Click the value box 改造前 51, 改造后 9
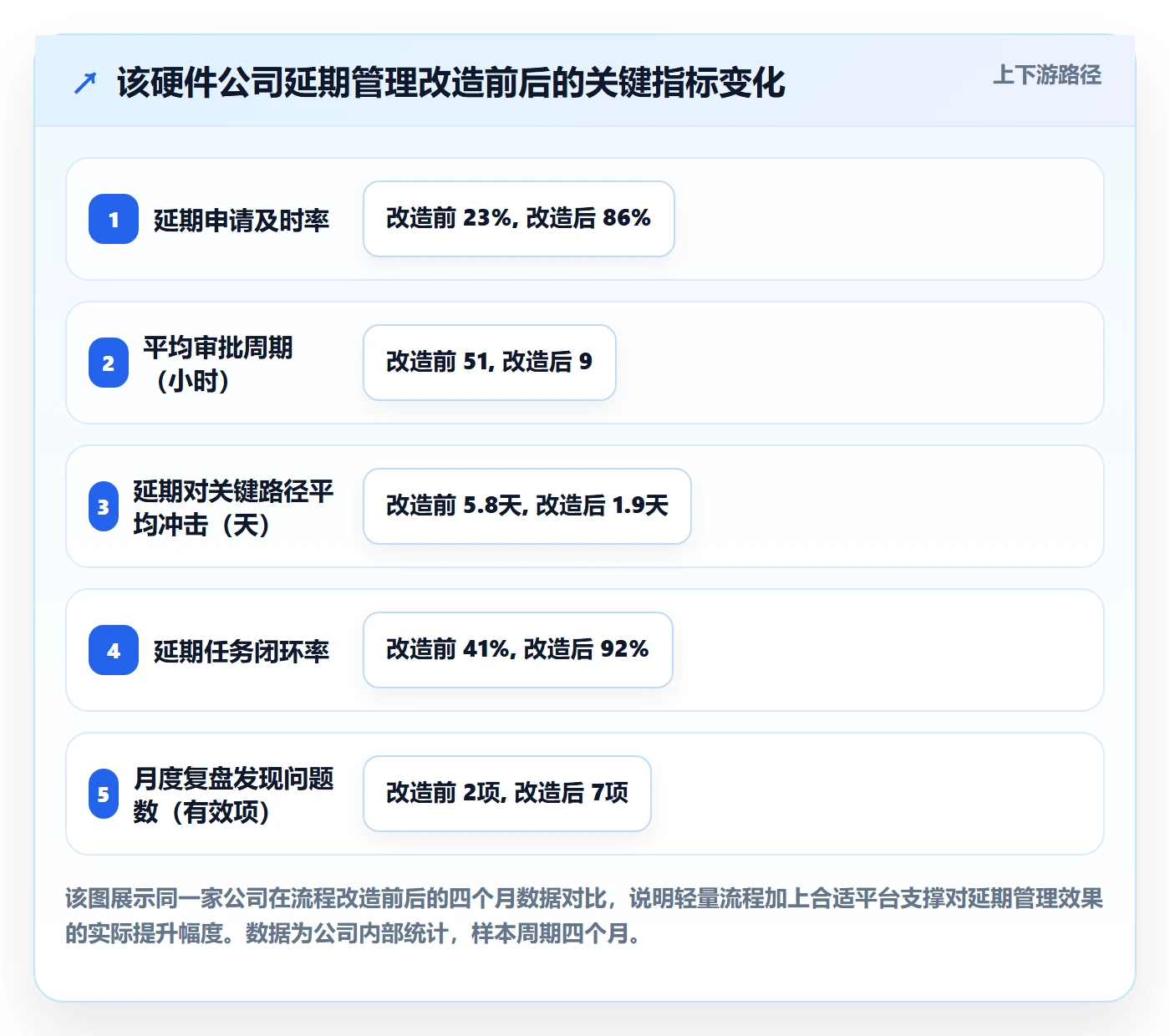1170x1036 pixels. click(x=490, y=363)
